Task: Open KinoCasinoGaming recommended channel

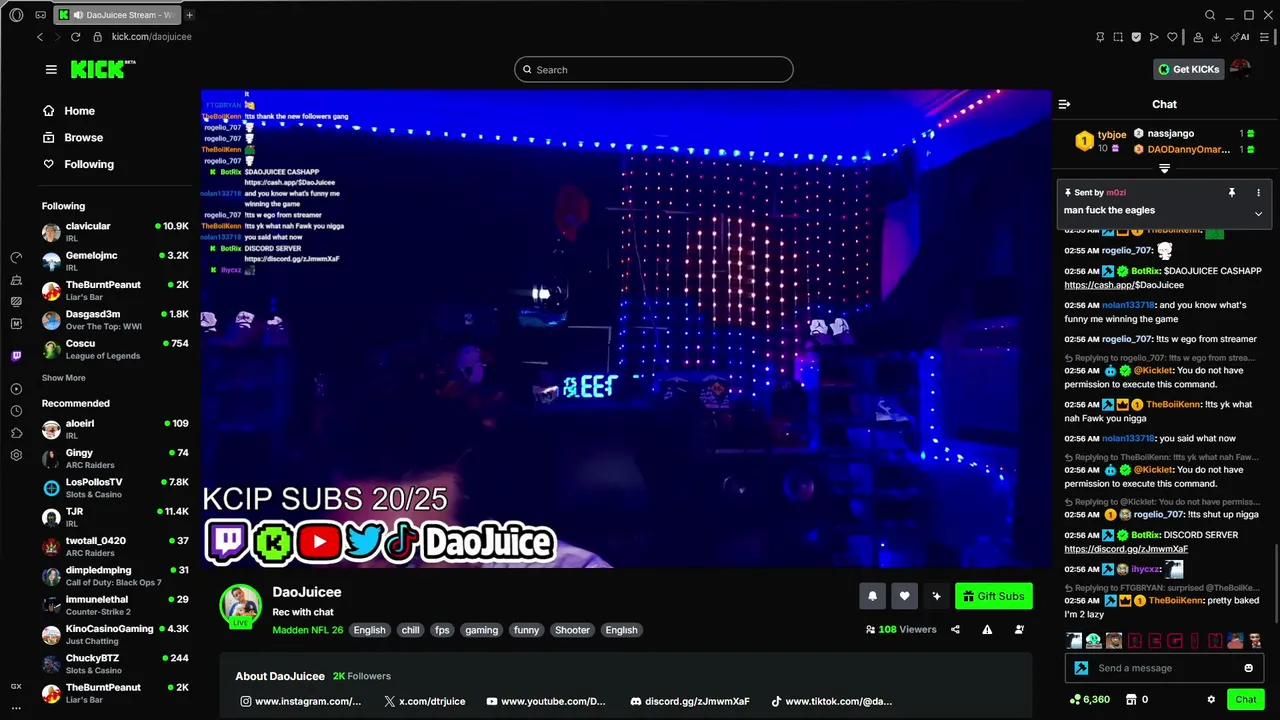Action: tap(115, 634)
